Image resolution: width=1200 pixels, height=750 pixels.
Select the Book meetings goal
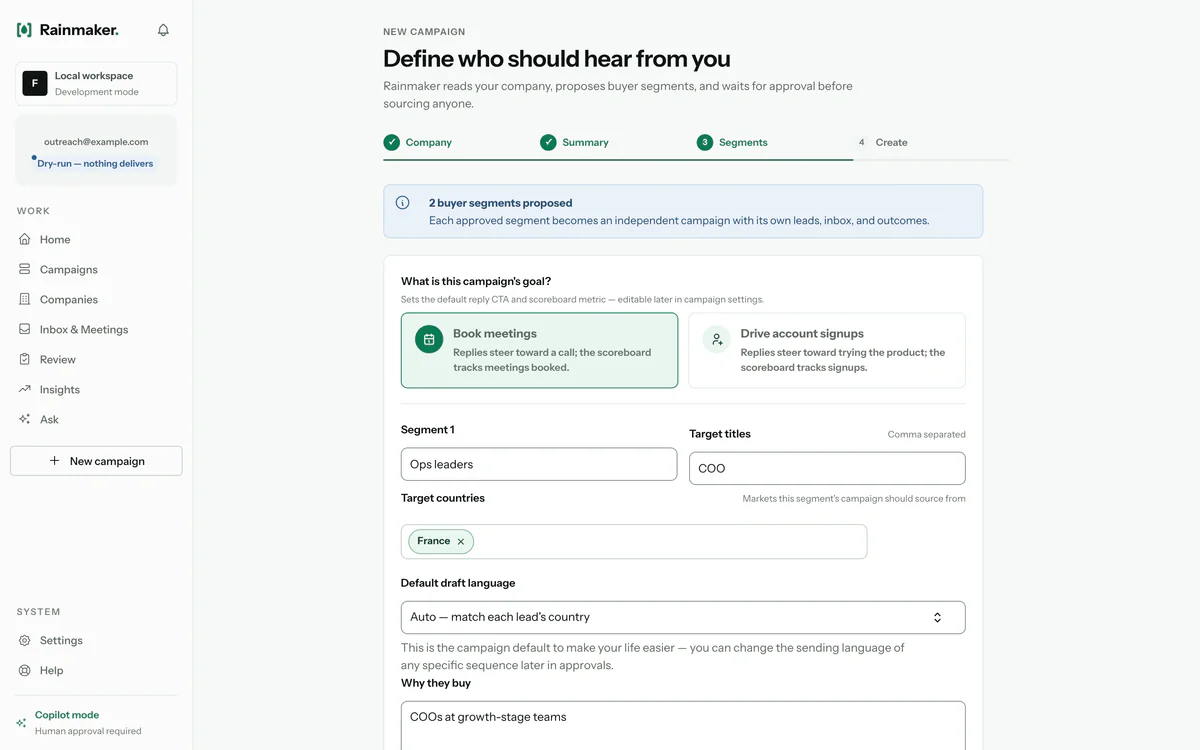pyautogui.click(x=539, y=350)
